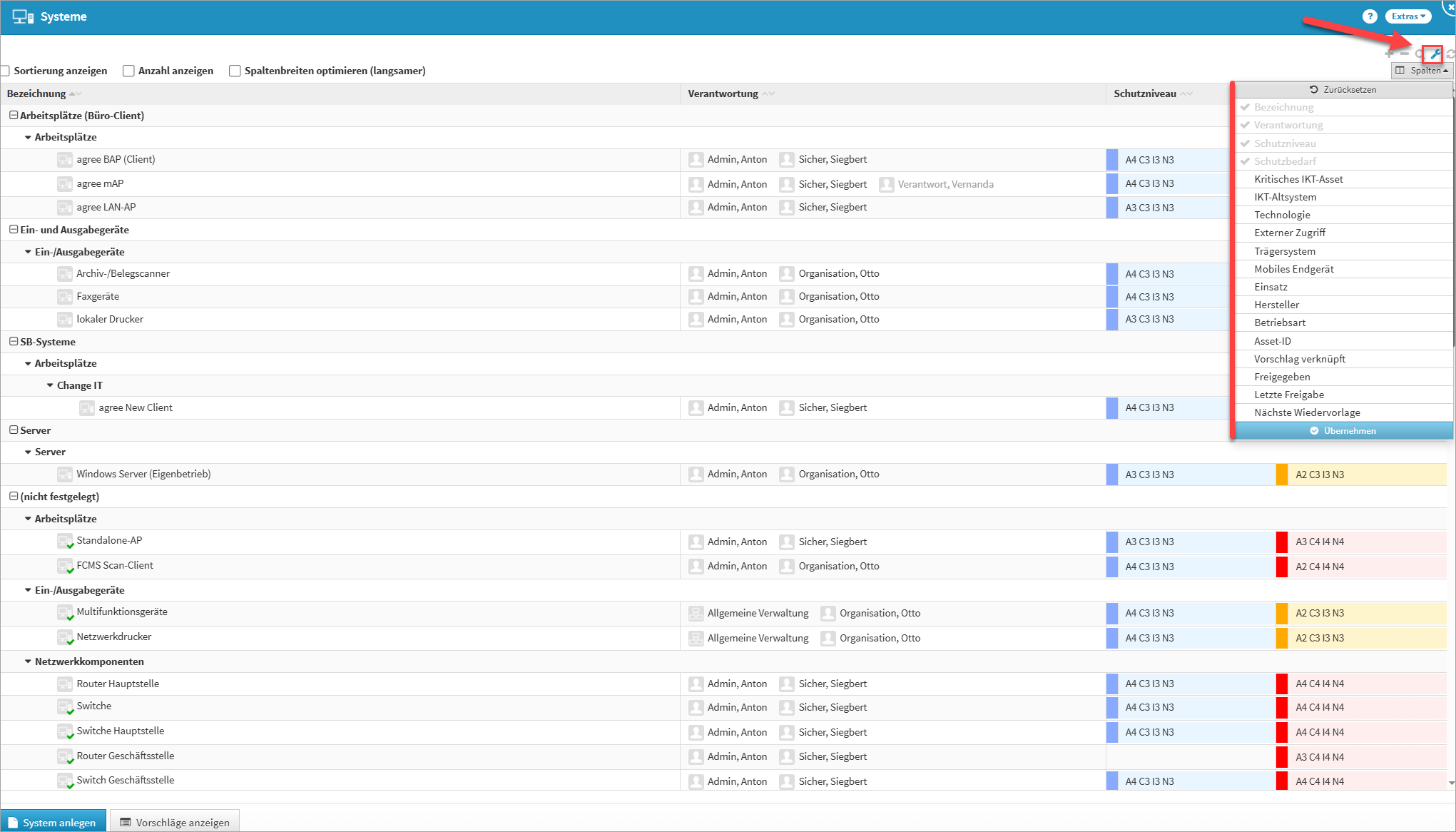Click red swatch in Standalone-AP row
This screenshot has height=832, width=1456.
[1282, 542]
